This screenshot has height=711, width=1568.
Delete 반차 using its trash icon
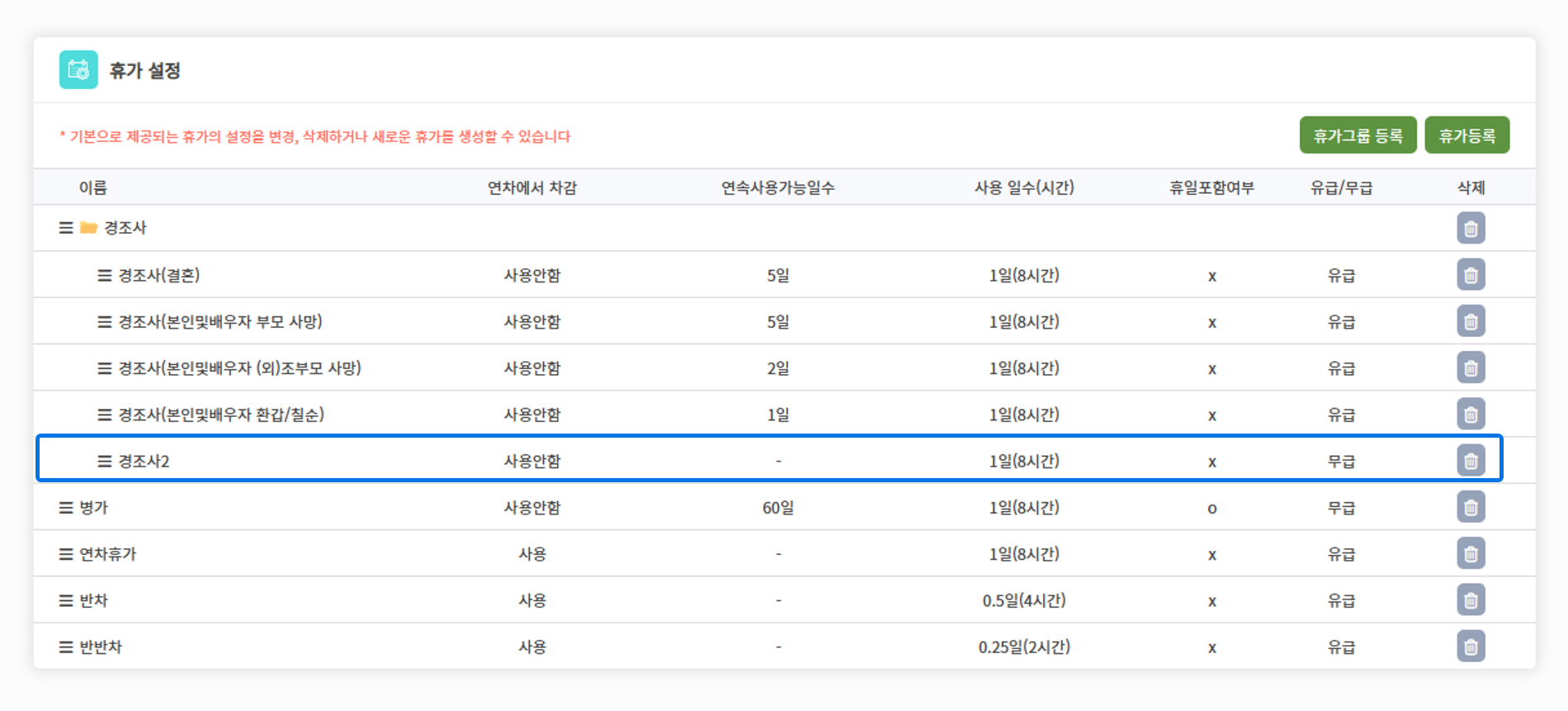[x=1471, y=600]
